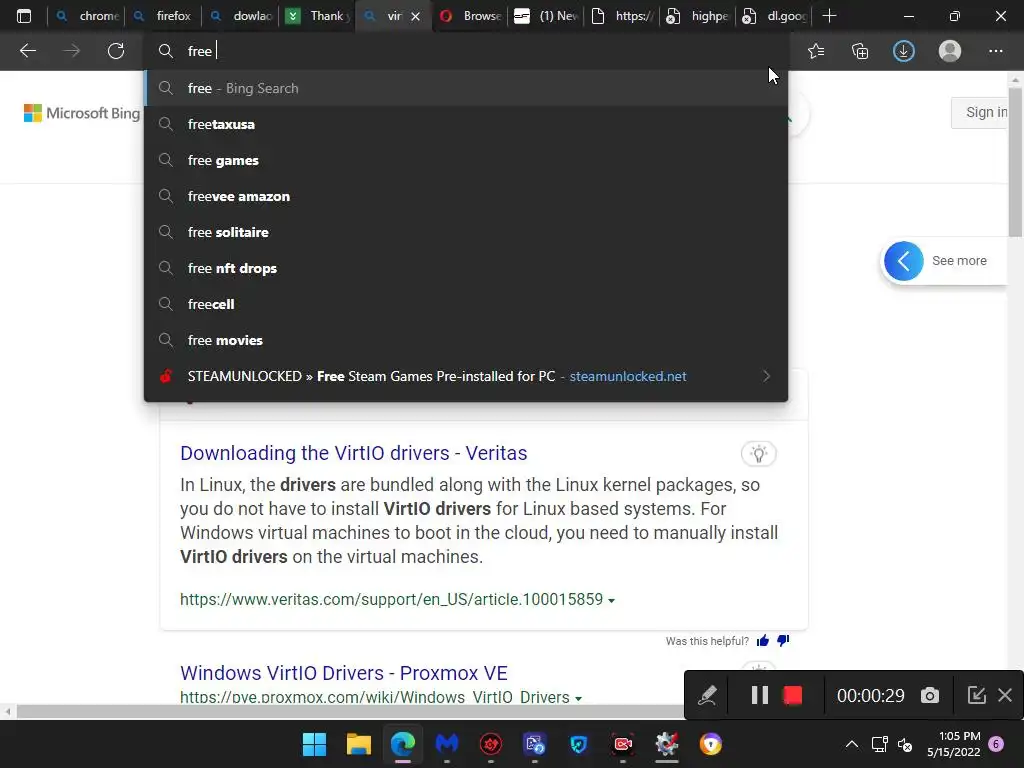Open the user profile avatar
This screenshot has width=1024, height=768.
click(x=950, y=51)
